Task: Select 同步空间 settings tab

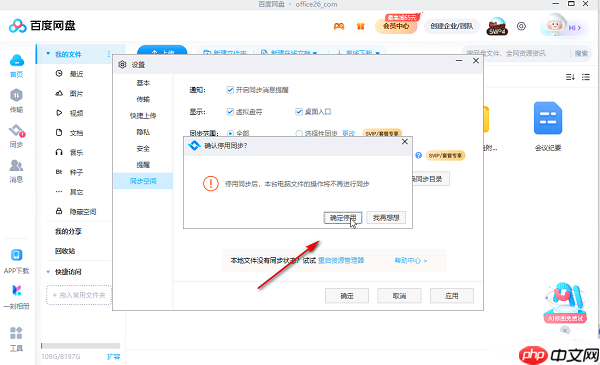Action: point(143,181)
